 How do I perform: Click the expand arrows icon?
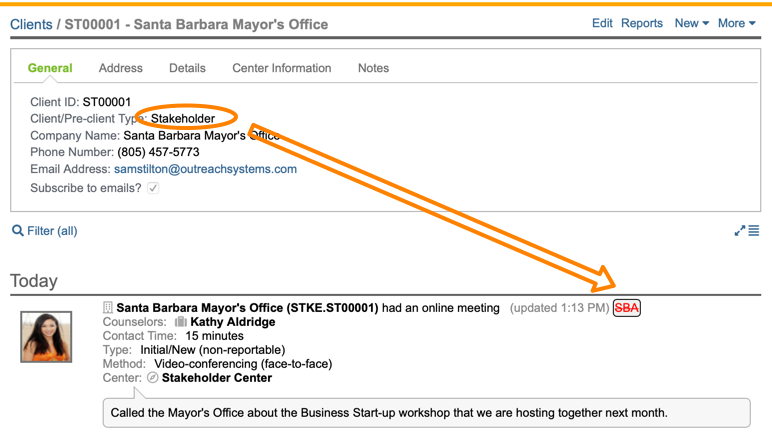tap(740, 231)
